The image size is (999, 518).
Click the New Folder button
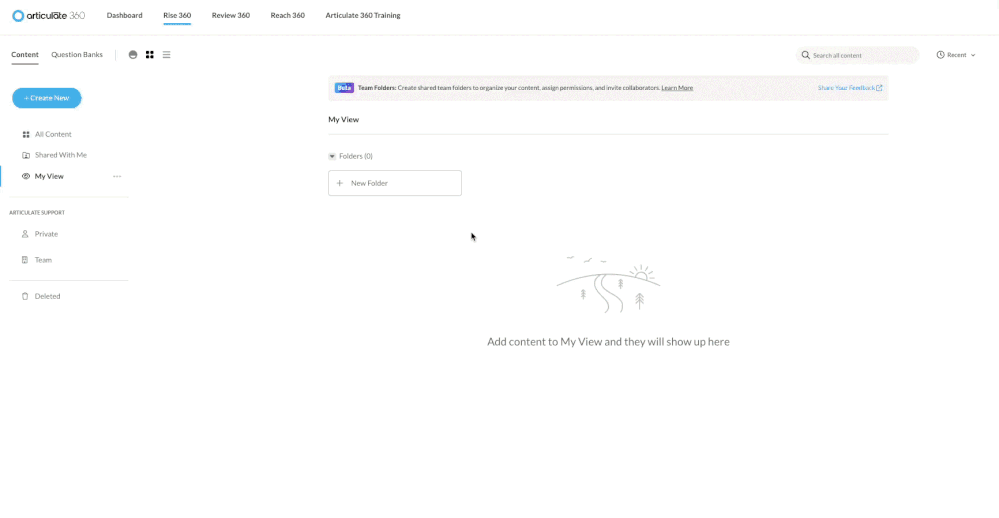pos(395,183)
